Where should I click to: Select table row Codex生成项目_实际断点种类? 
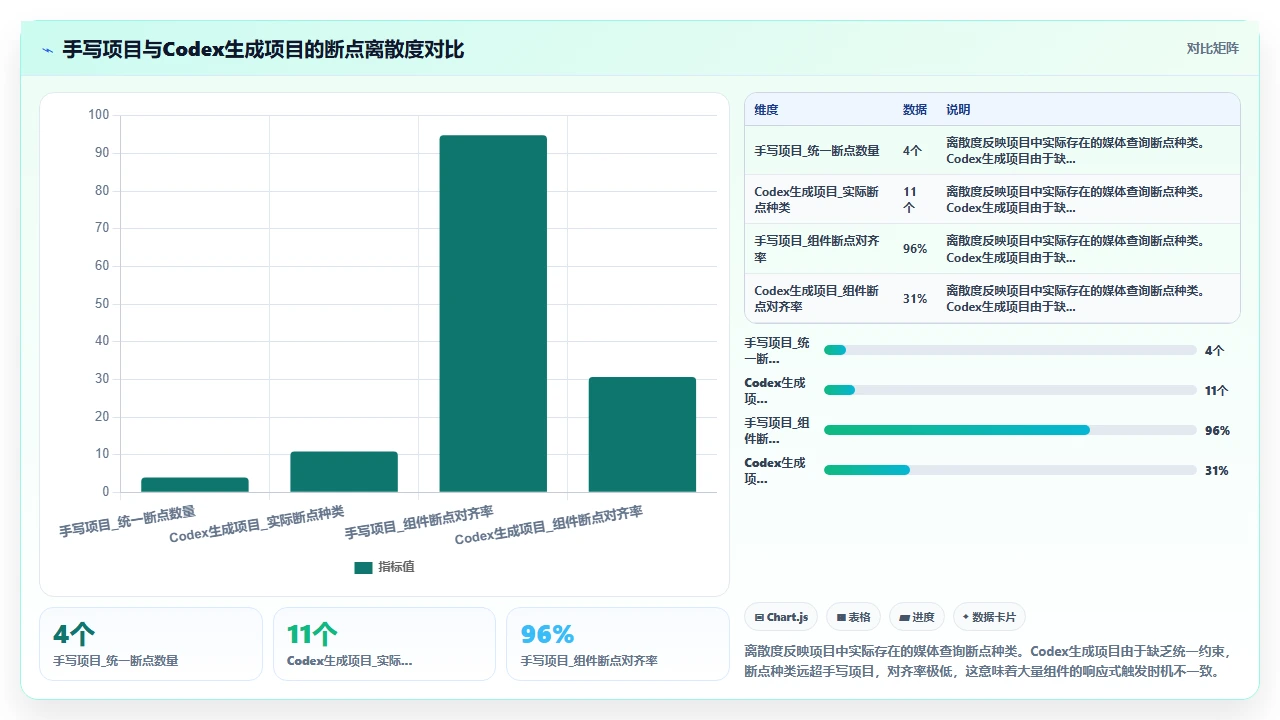[x=992, y=199]
